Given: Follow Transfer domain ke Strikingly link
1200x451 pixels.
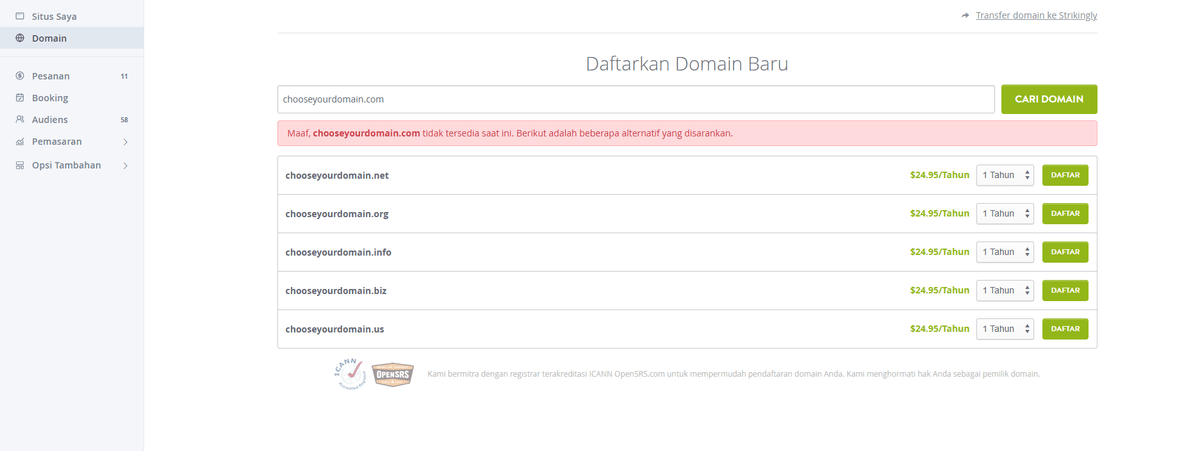Looking at the screenshot, I should [1036, 15].
